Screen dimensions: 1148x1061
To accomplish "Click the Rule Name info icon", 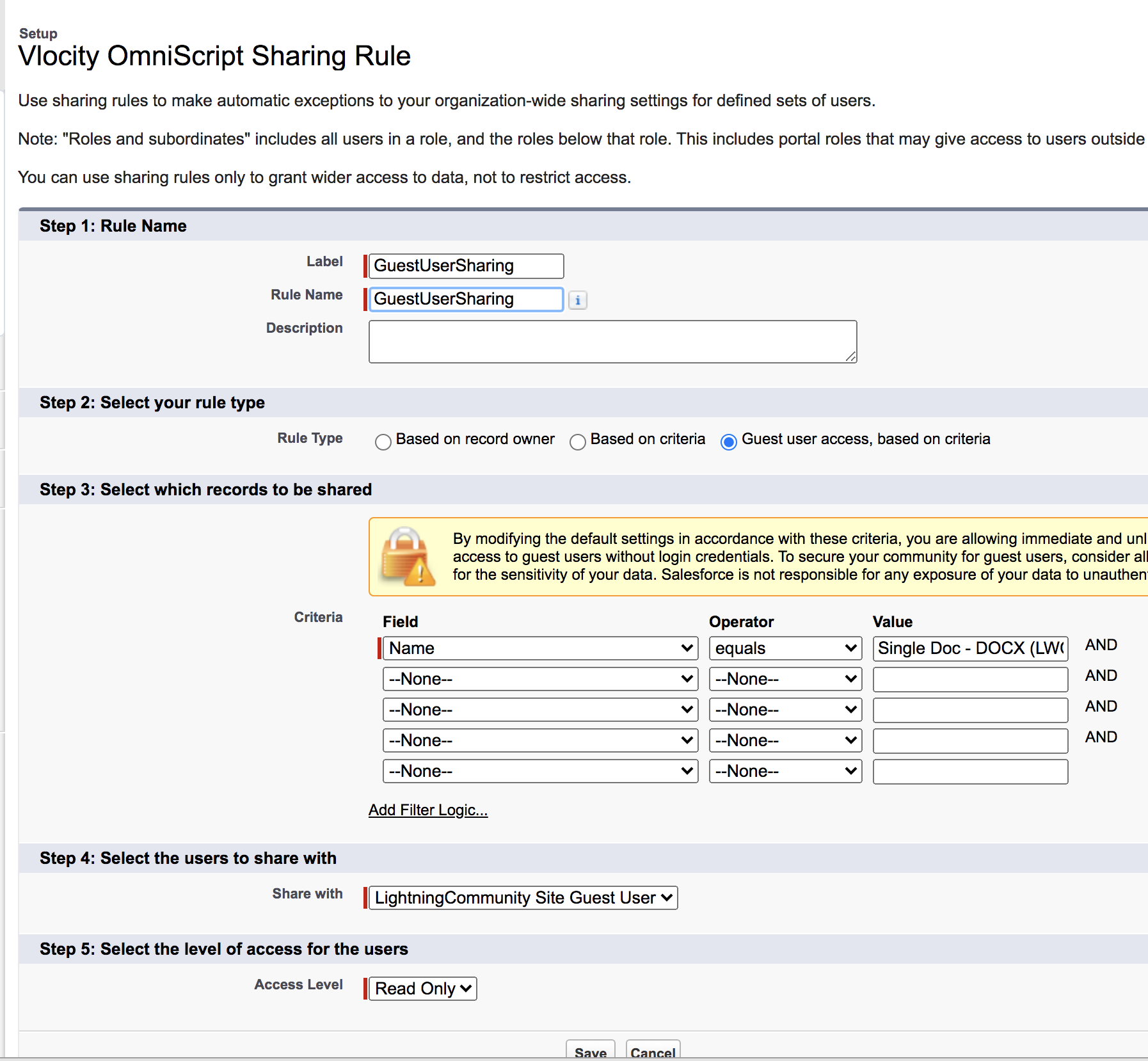I will (x=577, y=299).
